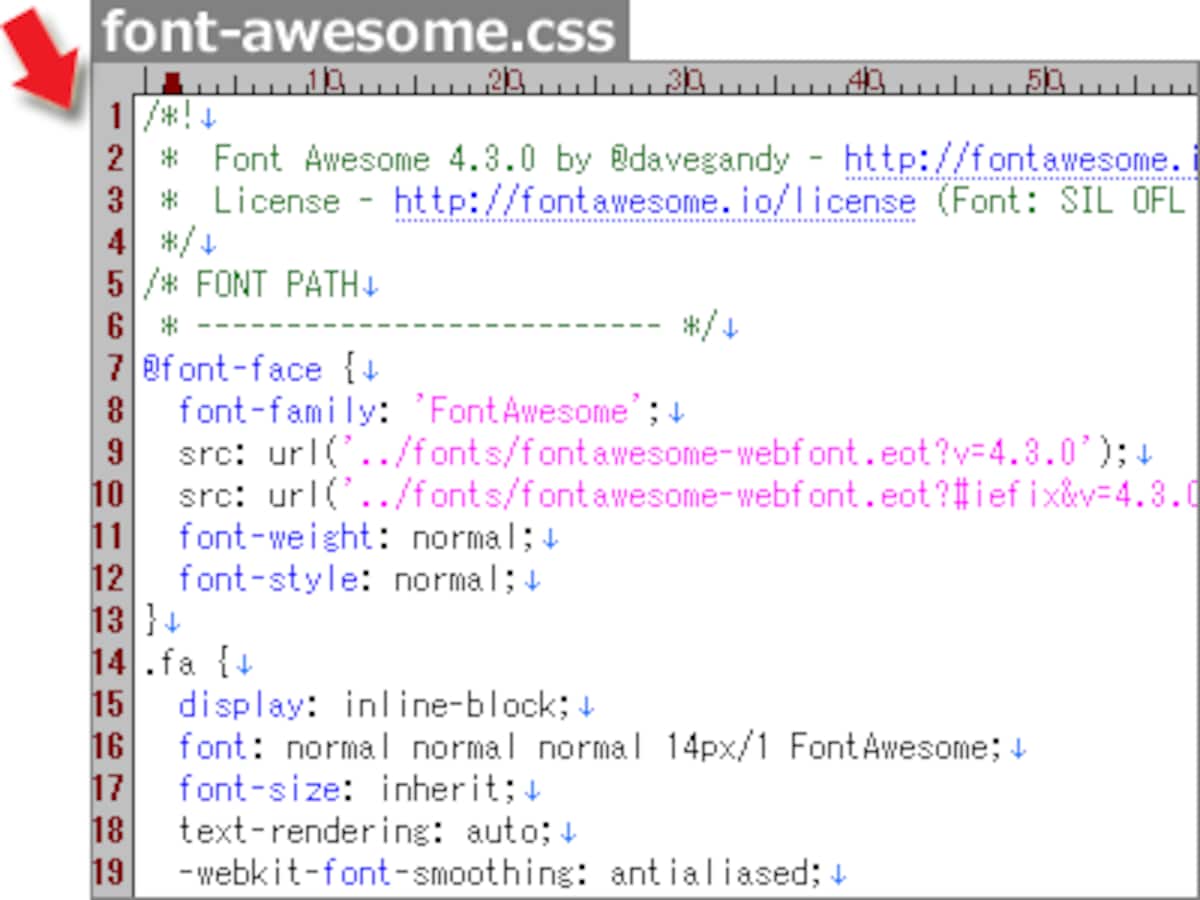
Task: Click the closing brace on line 13
Action: point(151,622)
